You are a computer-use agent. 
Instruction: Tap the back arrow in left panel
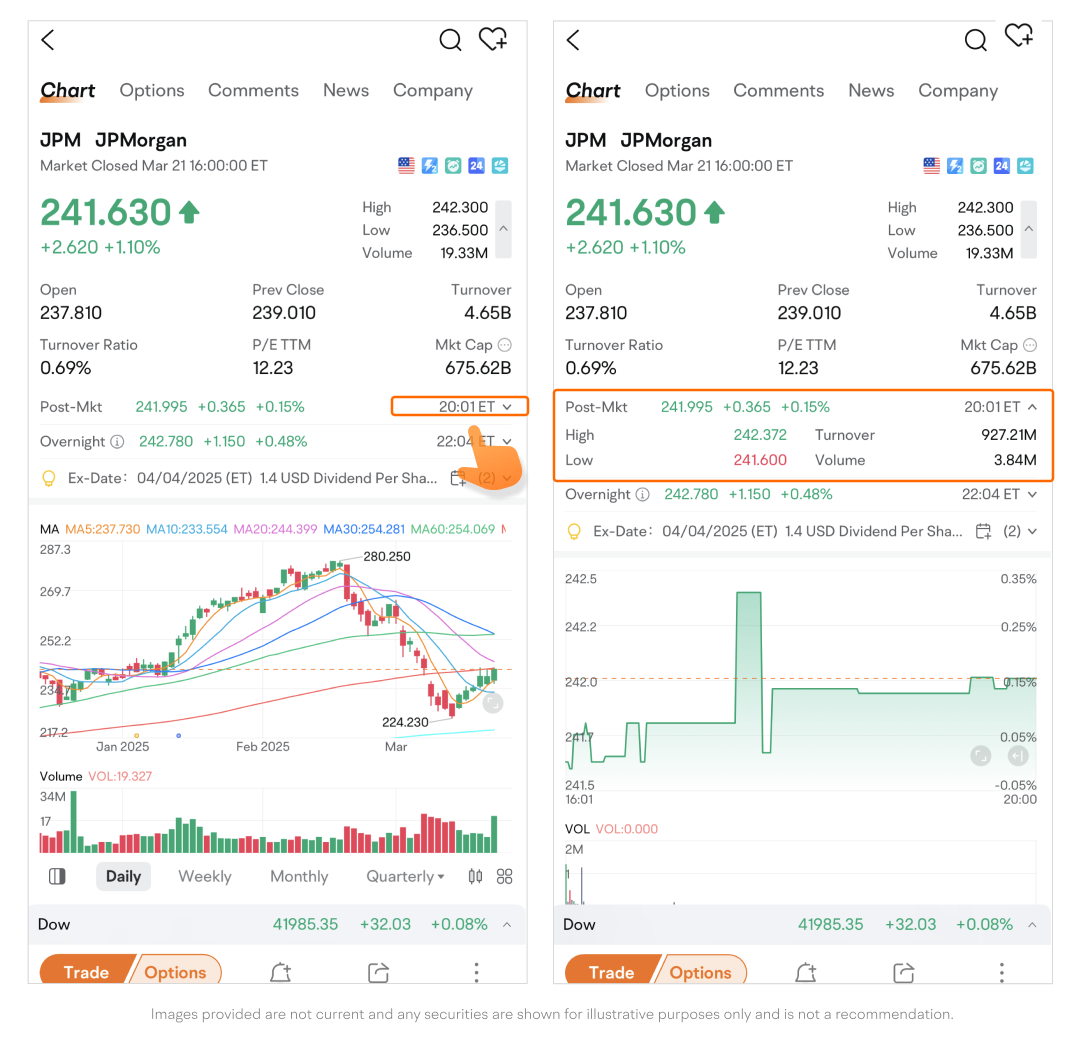48,40
